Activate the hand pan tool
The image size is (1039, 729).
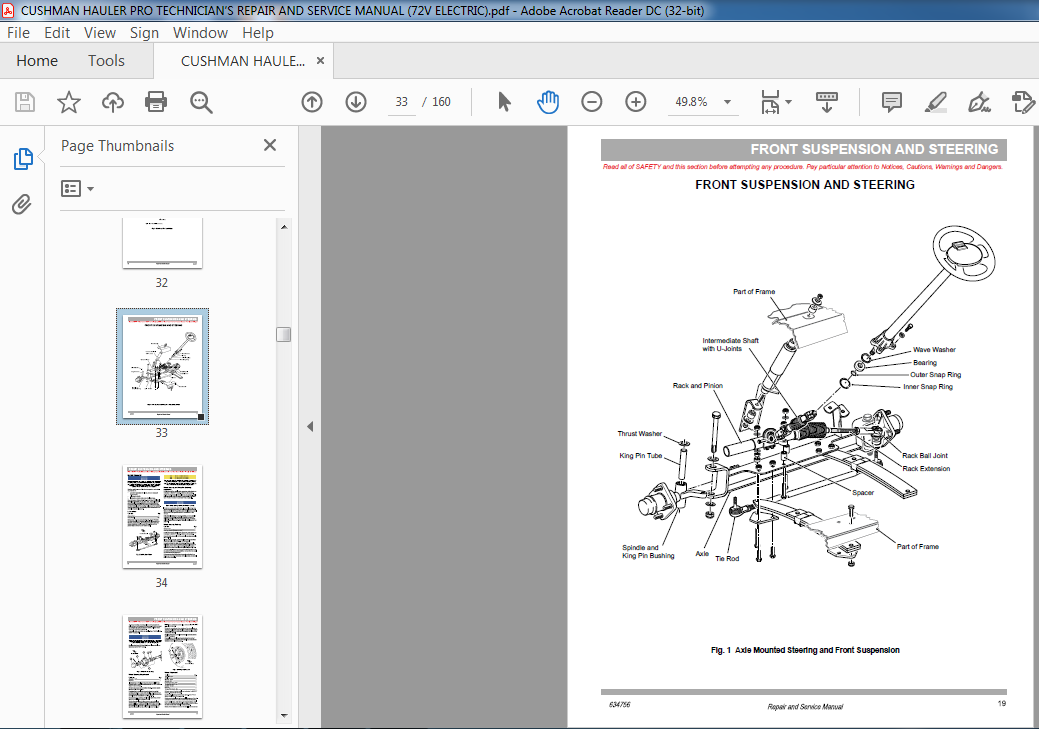pos(548,102)
